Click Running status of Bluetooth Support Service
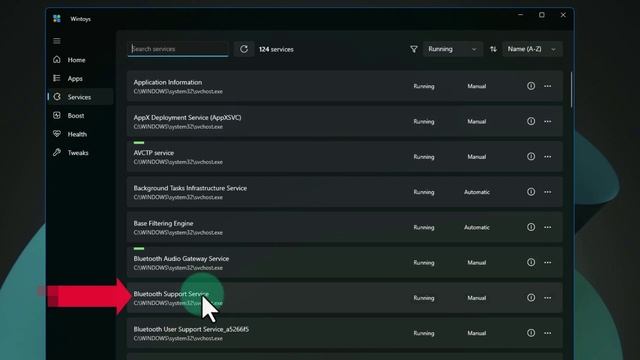 point(424,298)
